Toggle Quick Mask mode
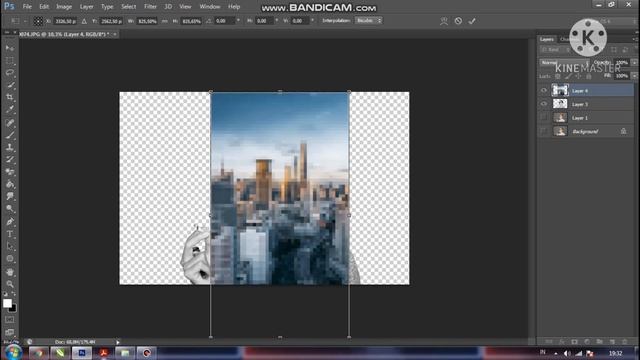The height and width of the screenshot is (360, 640). click(10, 320)
